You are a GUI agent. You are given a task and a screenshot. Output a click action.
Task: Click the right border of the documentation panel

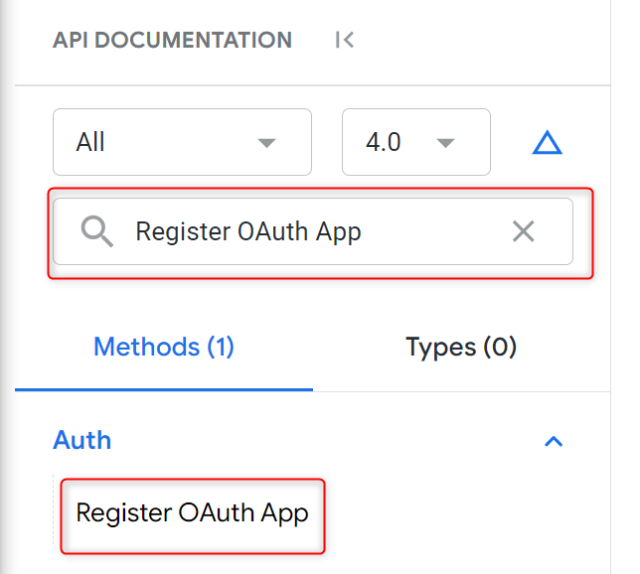point(609,300)
